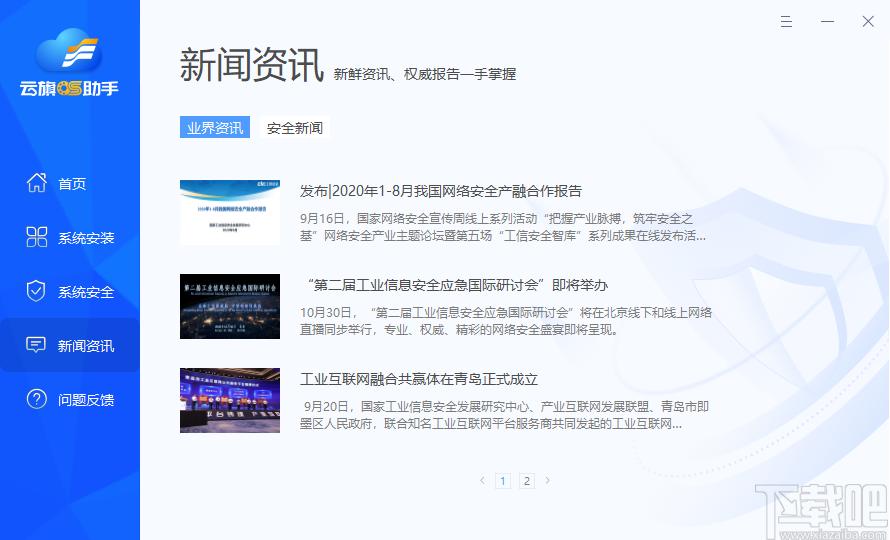The image size is (890, 540).
Task: Click the next page arrow in pagination
Action: tap(547, 481)
